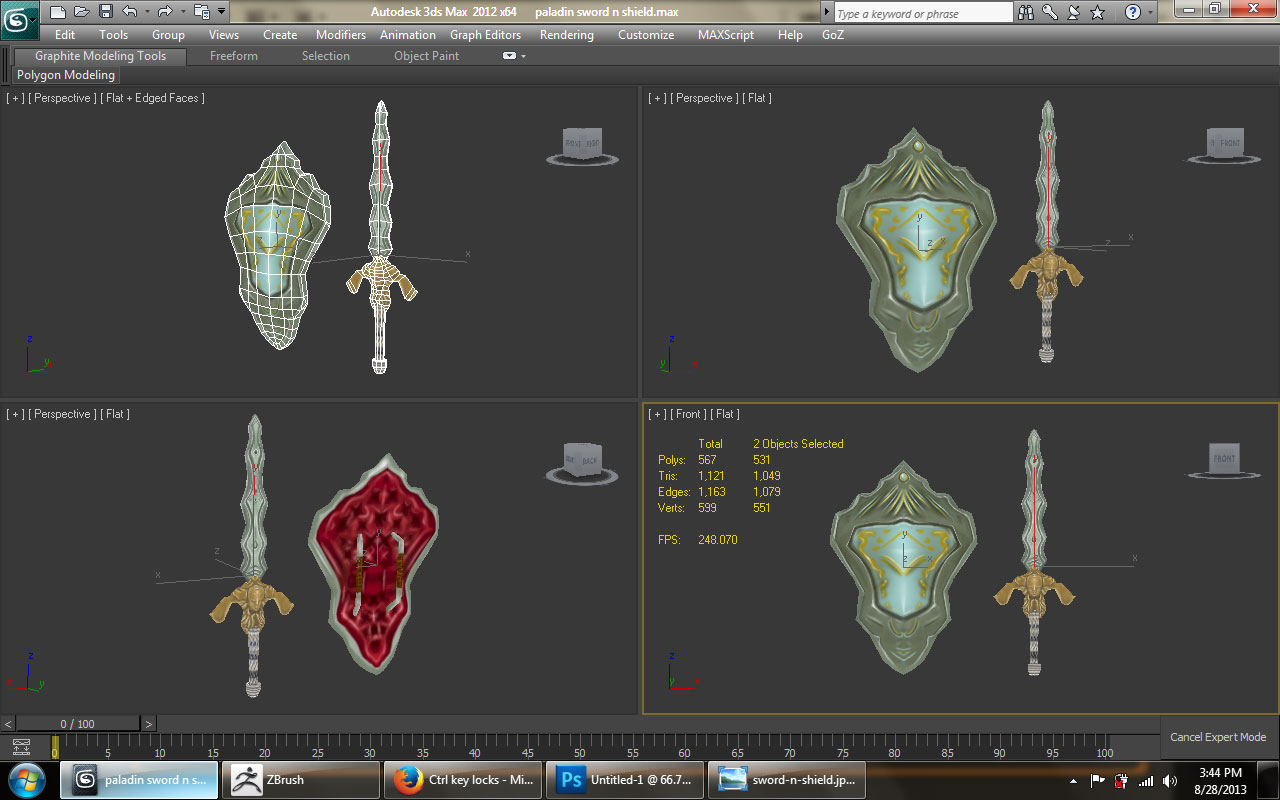Image resolution: width=1280 pixels, height=800 pixels.
Task: Step time slider back one frame
Action: coord(8,724)
